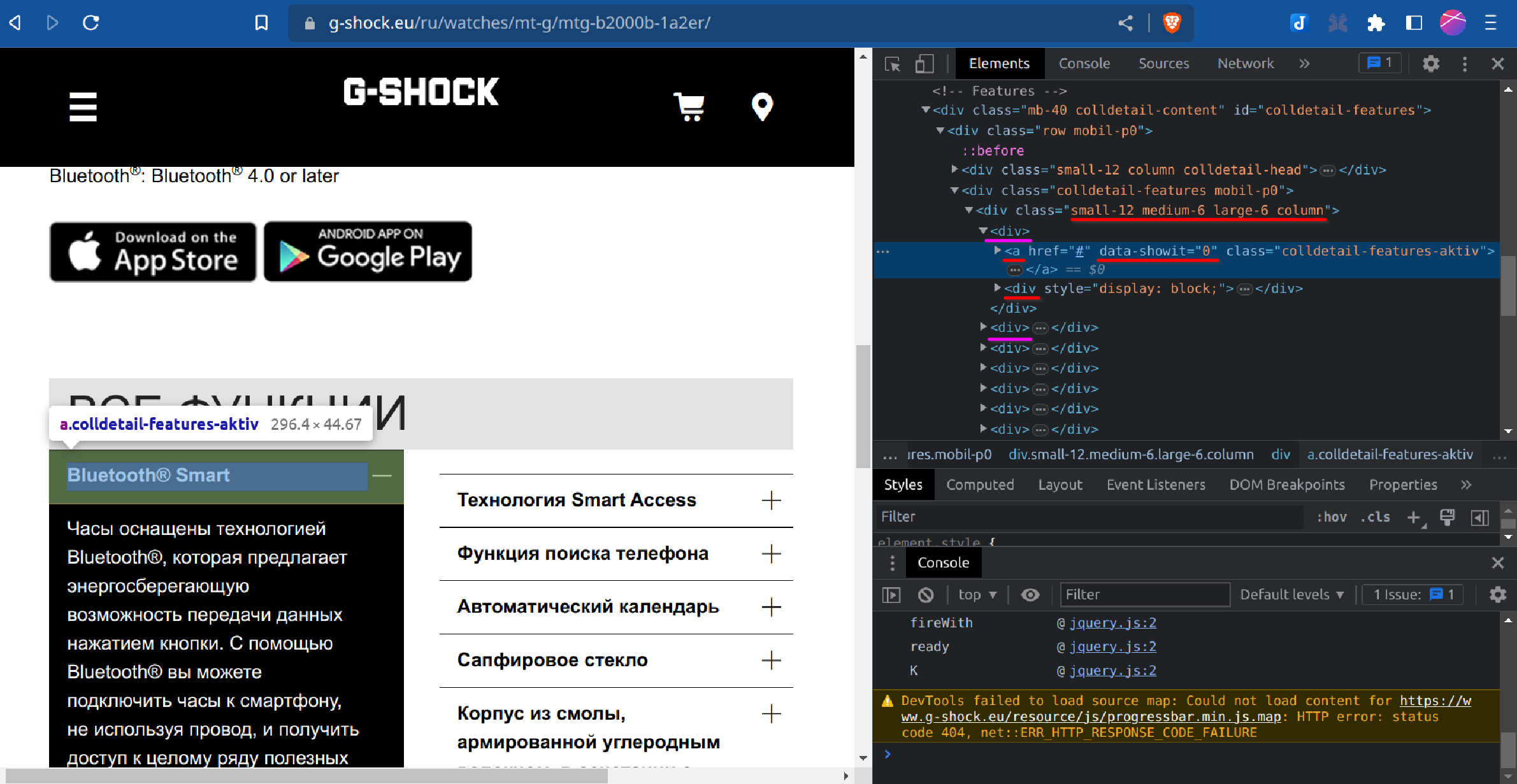Expand Сапфировое стекло feature
Image resolution: width=1517 pixels, height=784 pixels.
pos(772,660)
